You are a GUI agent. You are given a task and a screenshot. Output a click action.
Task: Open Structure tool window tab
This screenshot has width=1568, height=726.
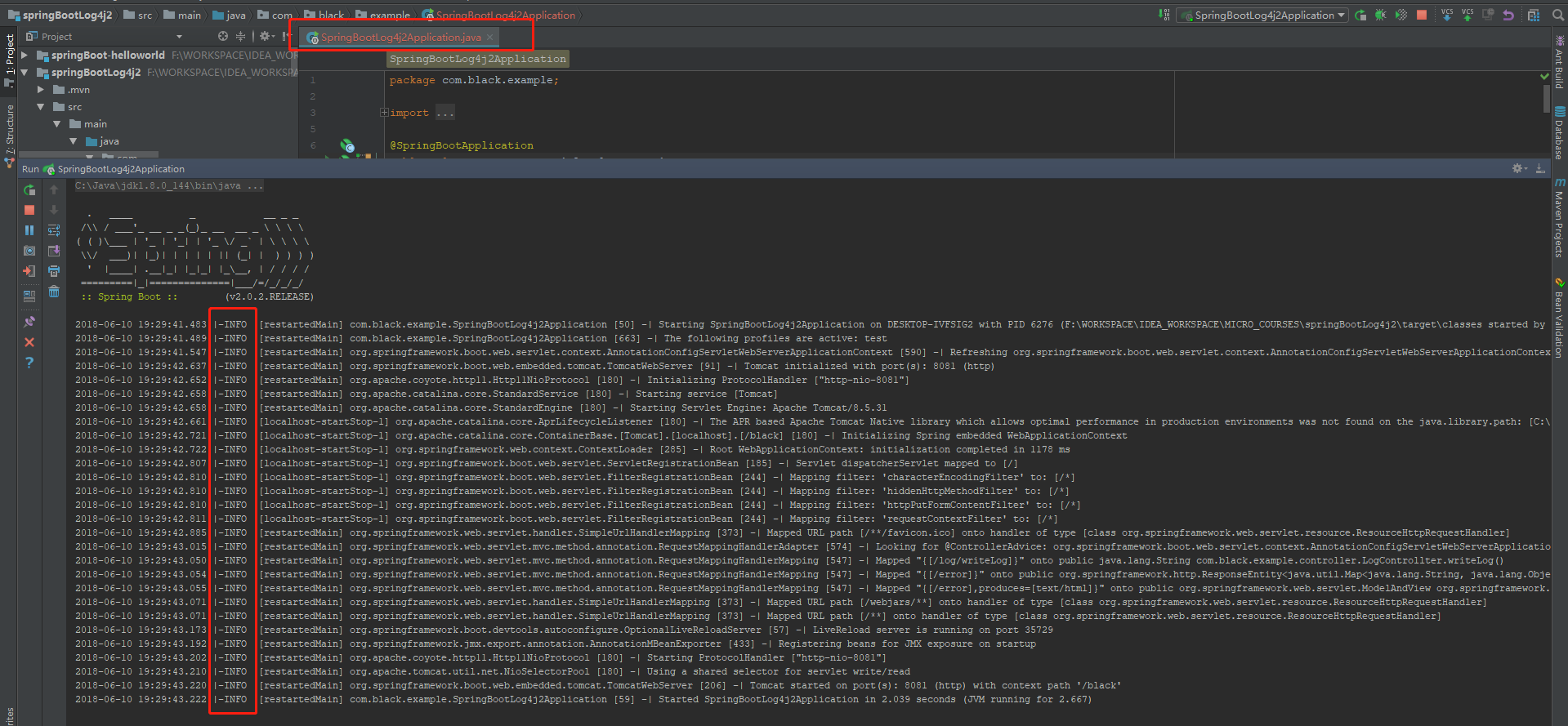coord(10,135)
